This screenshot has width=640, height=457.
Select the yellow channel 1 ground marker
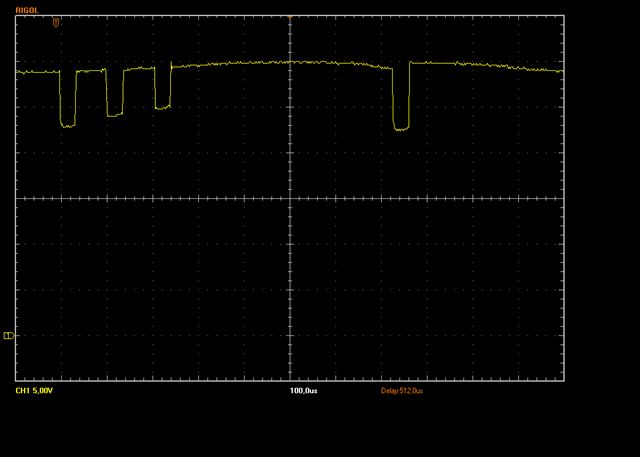click(x=9, y=336)
